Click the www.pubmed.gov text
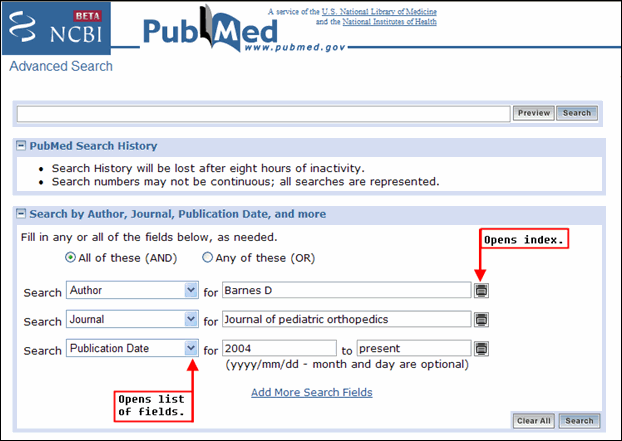This screenshot has width=622, height=441. pos(295,48)
